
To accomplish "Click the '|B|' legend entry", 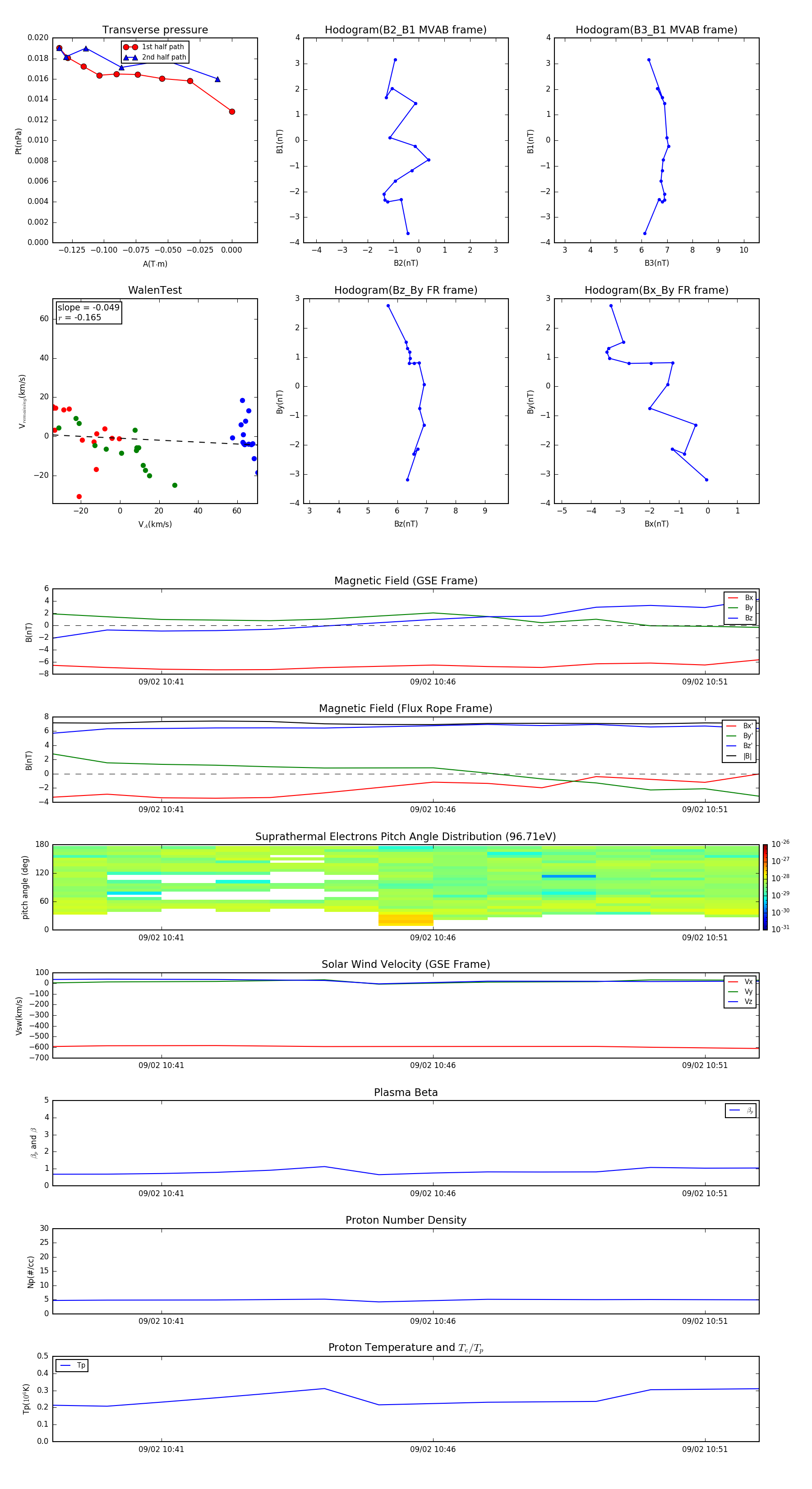I will click(x=740, y=757).
